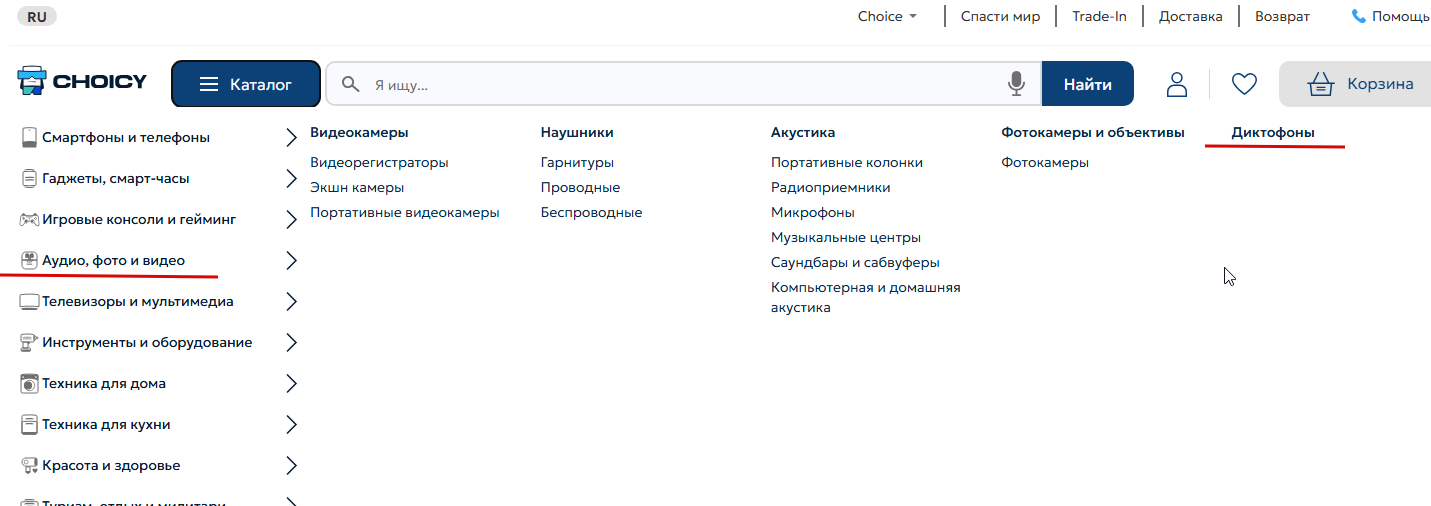Open Гарнитуры subcategory
Viewport: 1431px width, 506px height.
pos(577,162)
